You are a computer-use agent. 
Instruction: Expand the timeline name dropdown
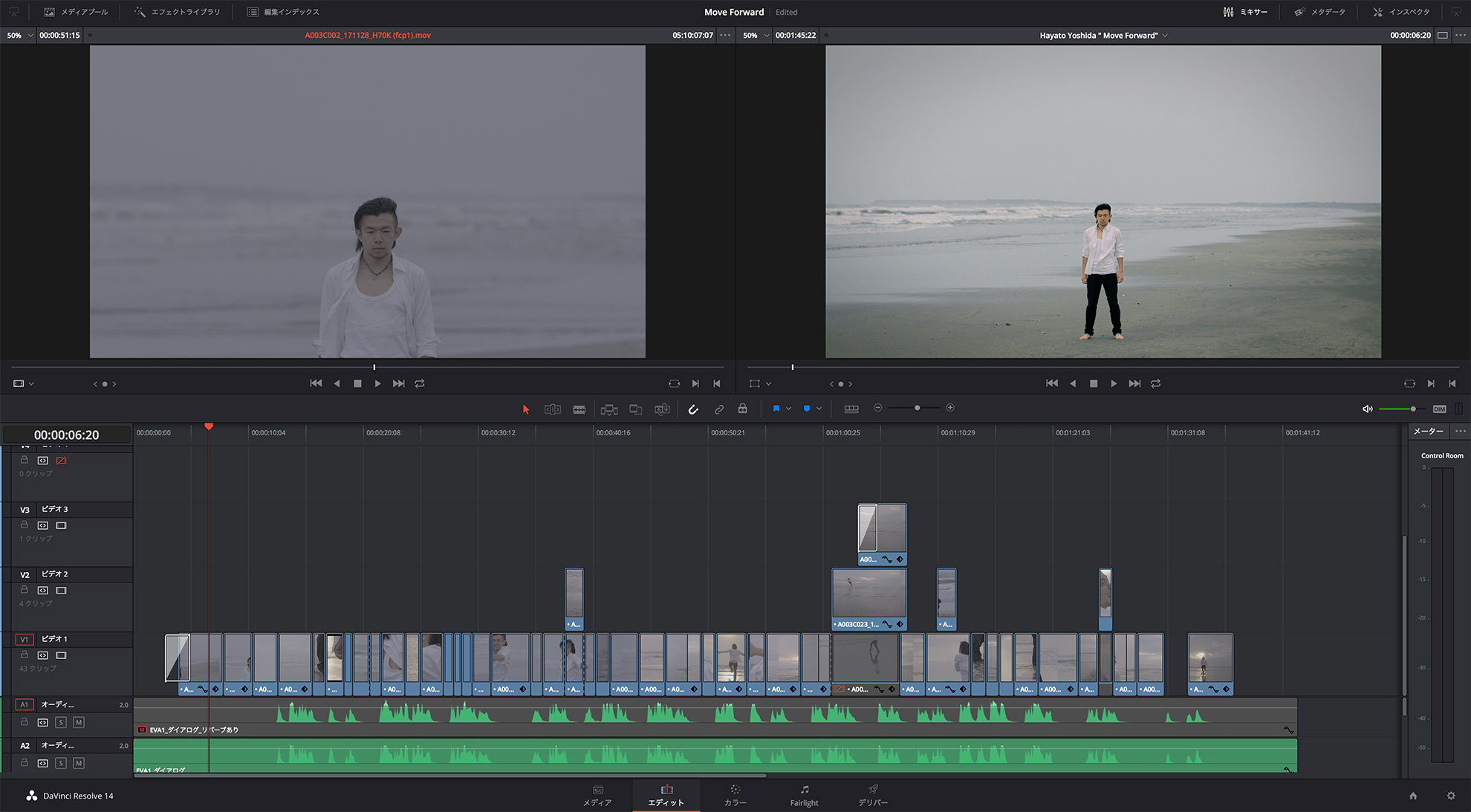pos(1165,35)
